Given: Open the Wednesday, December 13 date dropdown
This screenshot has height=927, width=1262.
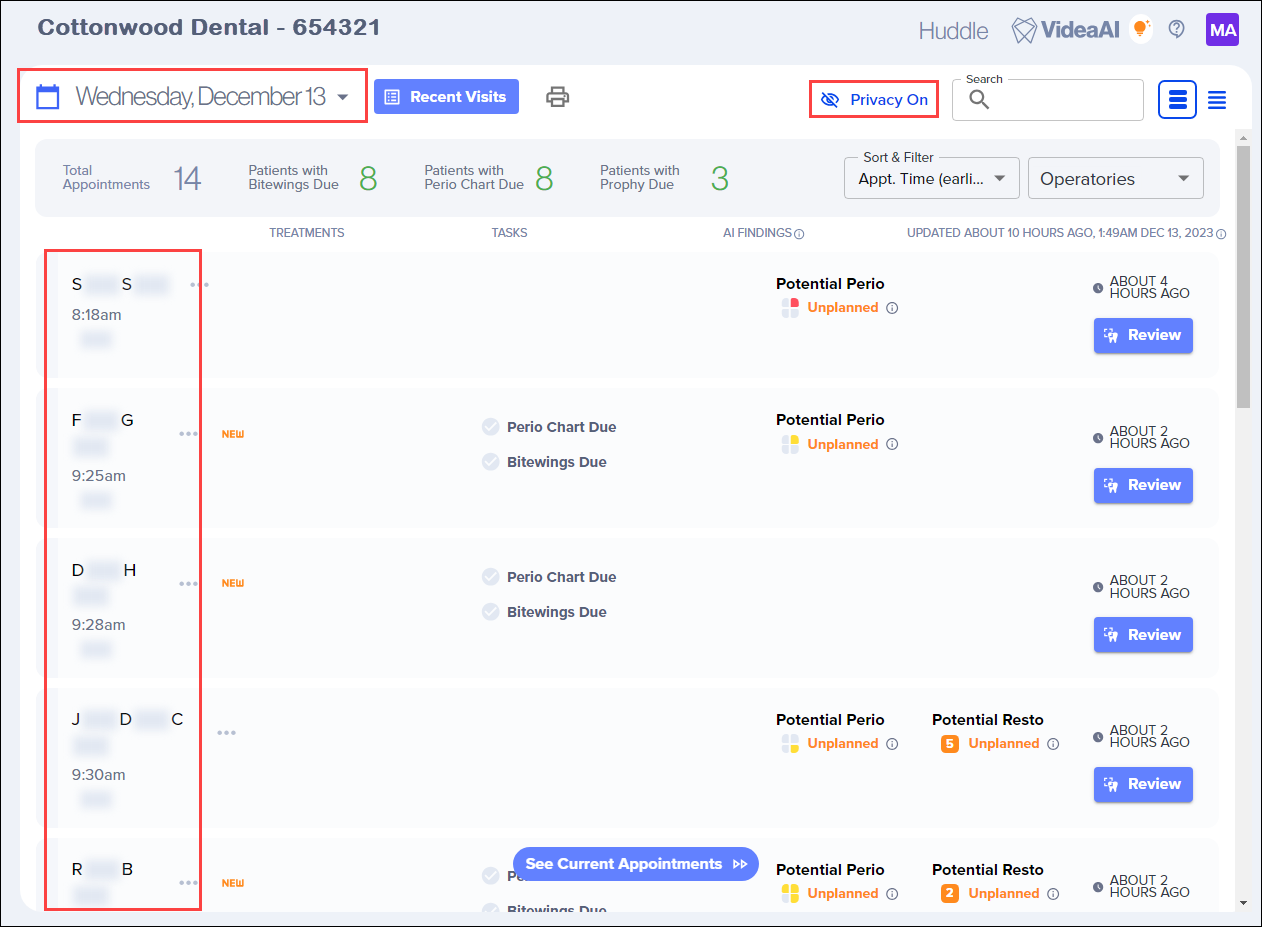Looking at the screenshot, I should pyautogui.click(x=343, y=97).
